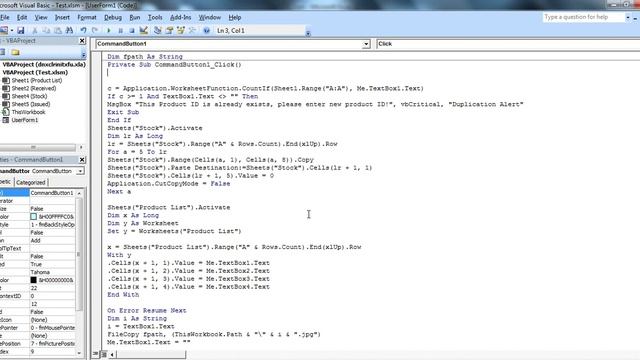Viewport: 640px width, 360px height.
Task: Click the Copy icon in toolbar
Action: (x=46, y=30)
